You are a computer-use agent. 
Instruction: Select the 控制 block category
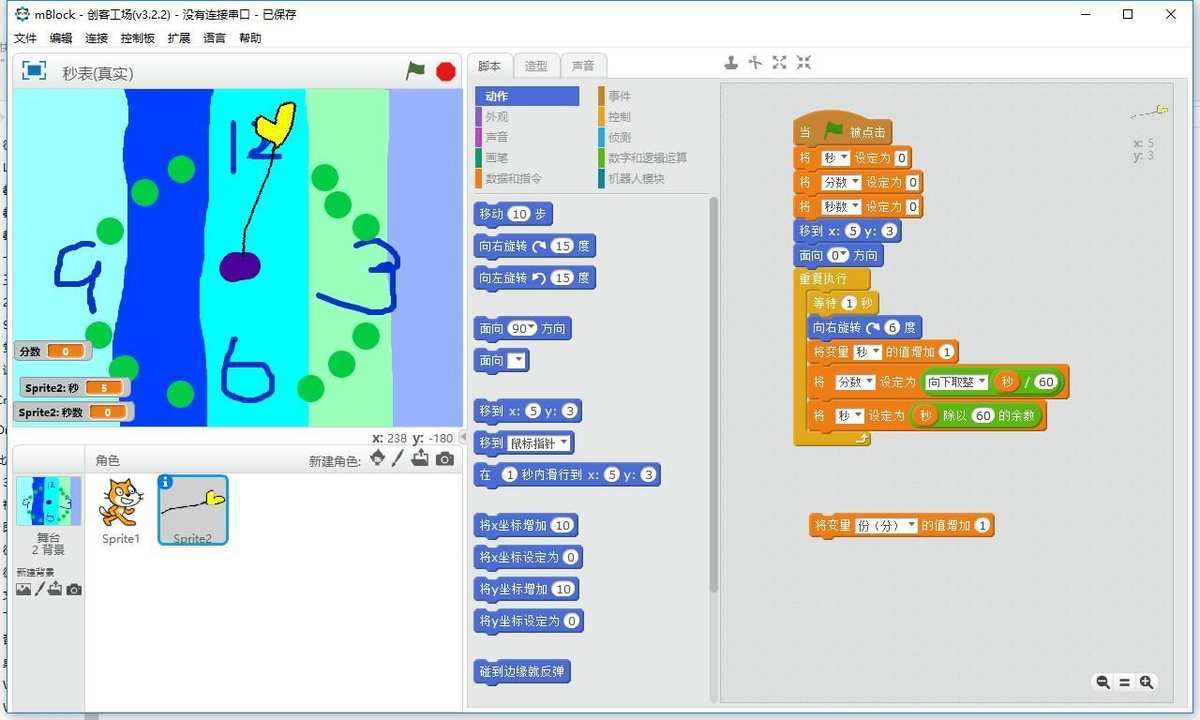click(620, 117)
